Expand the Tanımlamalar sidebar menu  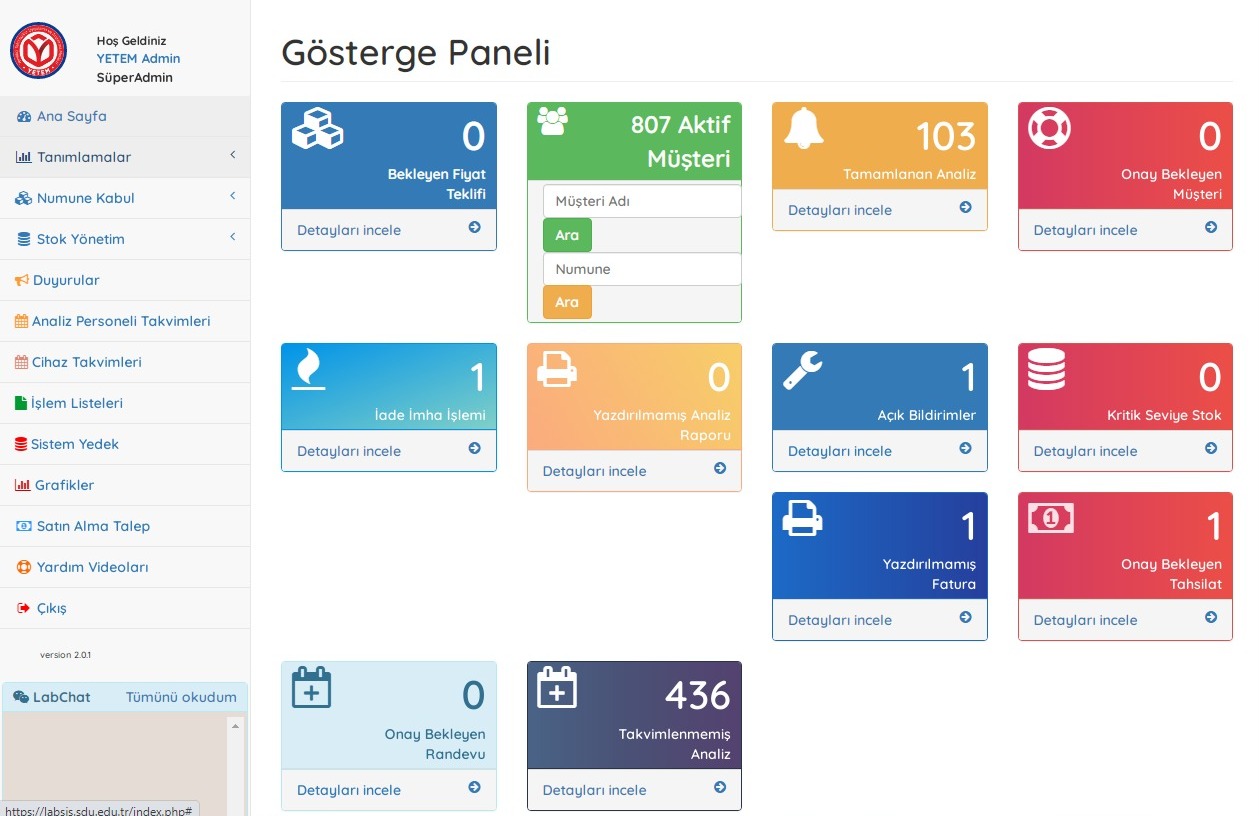click(125, 157)
